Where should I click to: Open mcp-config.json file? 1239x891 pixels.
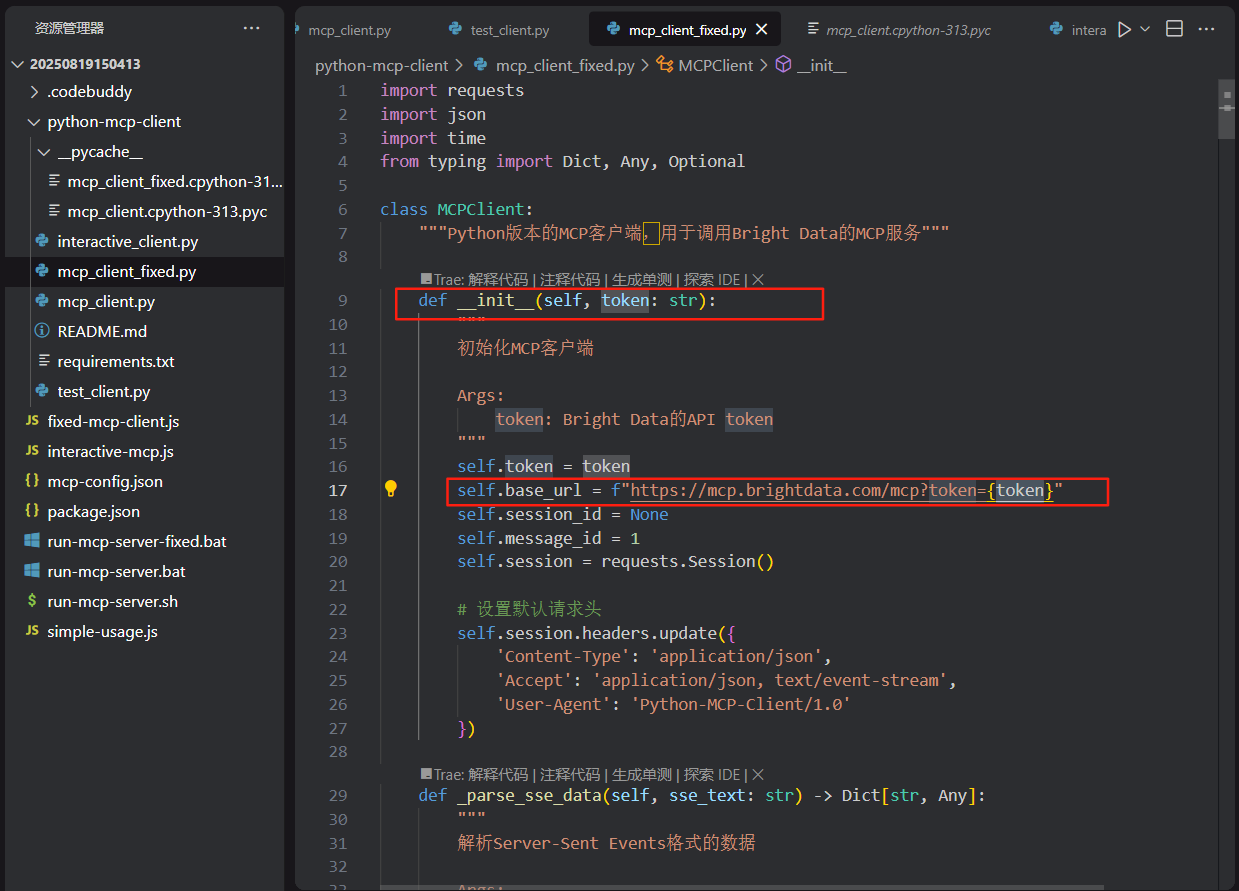[105, 482]
